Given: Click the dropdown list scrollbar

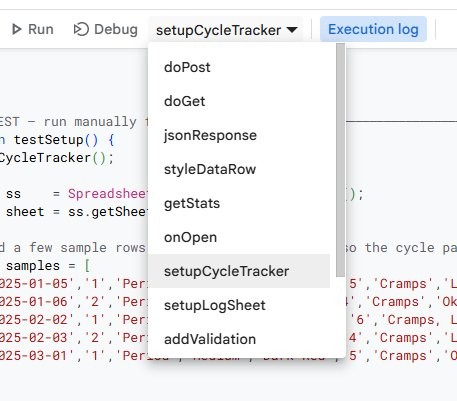Looking at the screenshot, I should [340, 160].
